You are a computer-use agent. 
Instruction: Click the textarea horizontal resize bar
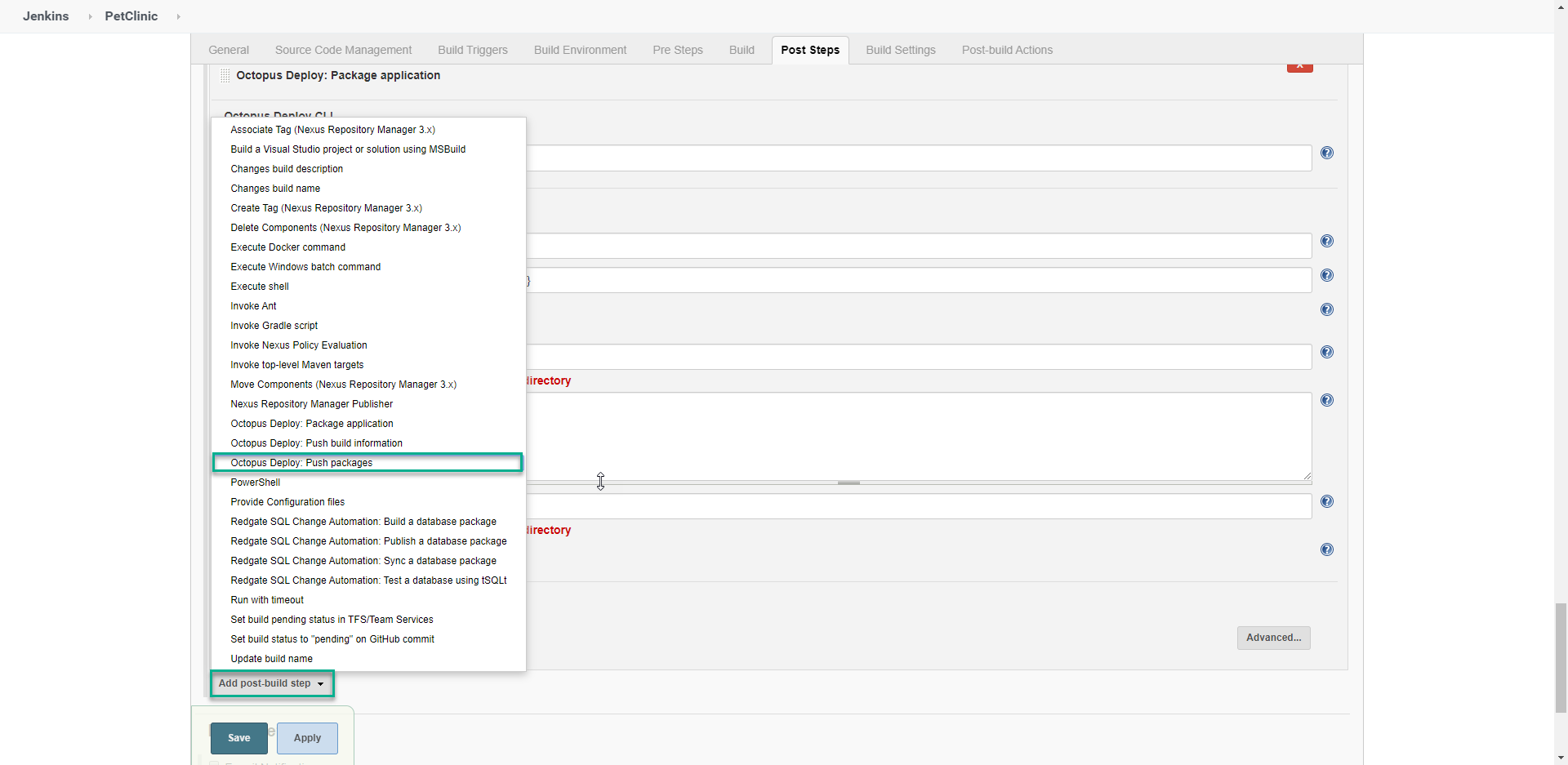tap(849, 483)
